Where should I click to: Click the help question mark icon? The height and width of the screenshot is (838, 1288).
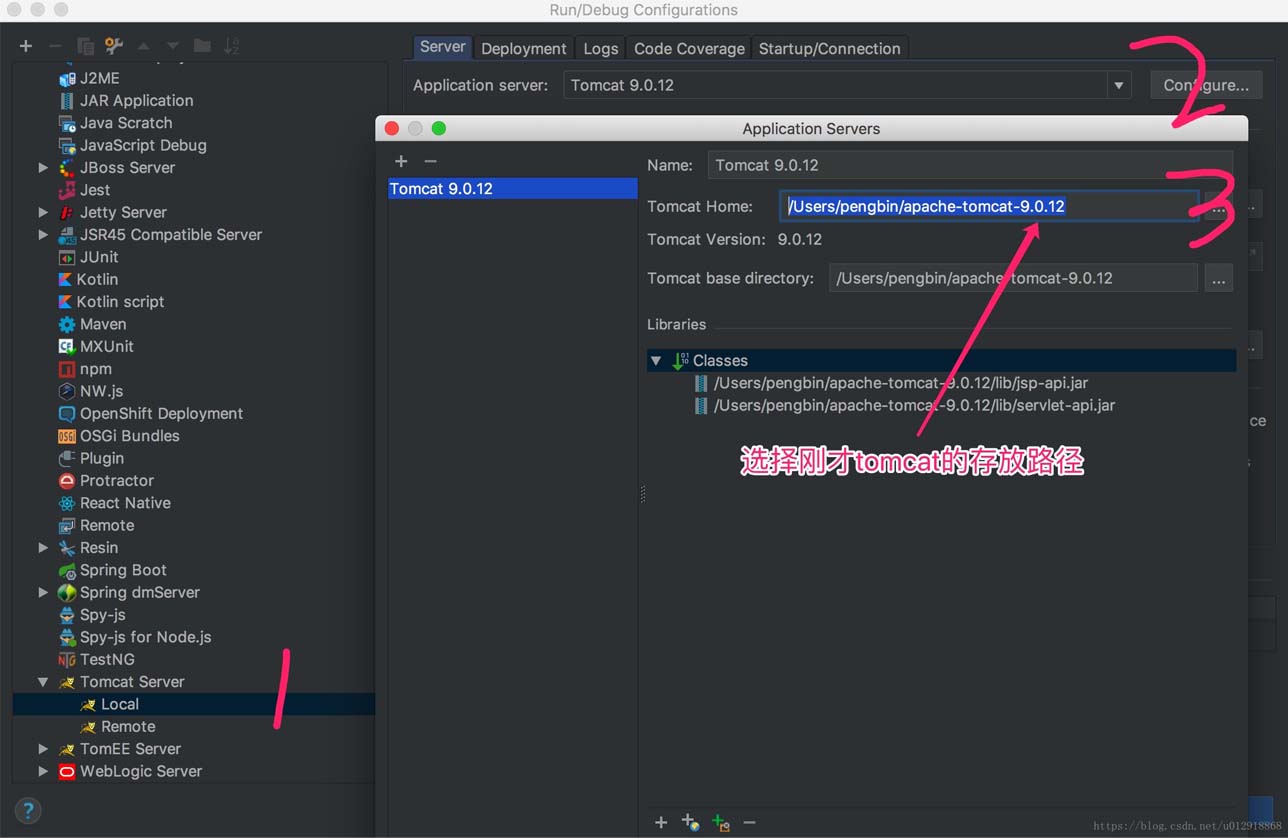28,810
